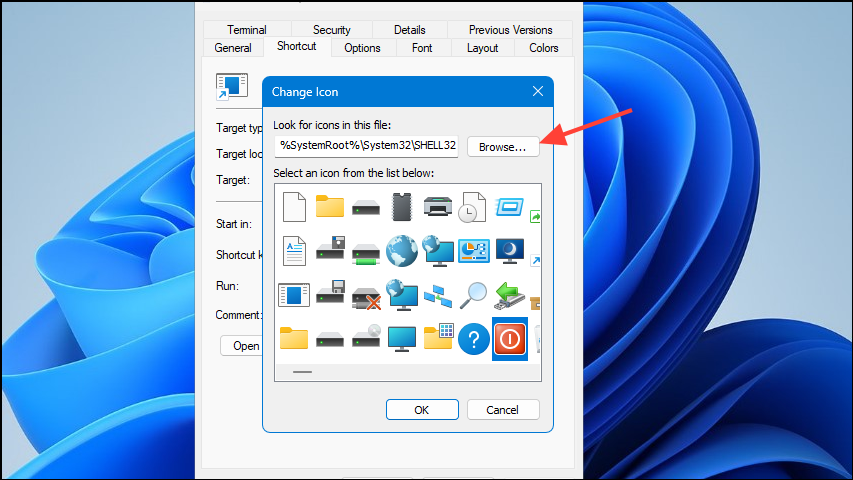Select the folder with grid icon
Image resolution: width=853 pixels, height=480 pixels.
click(x=438, y=336)
